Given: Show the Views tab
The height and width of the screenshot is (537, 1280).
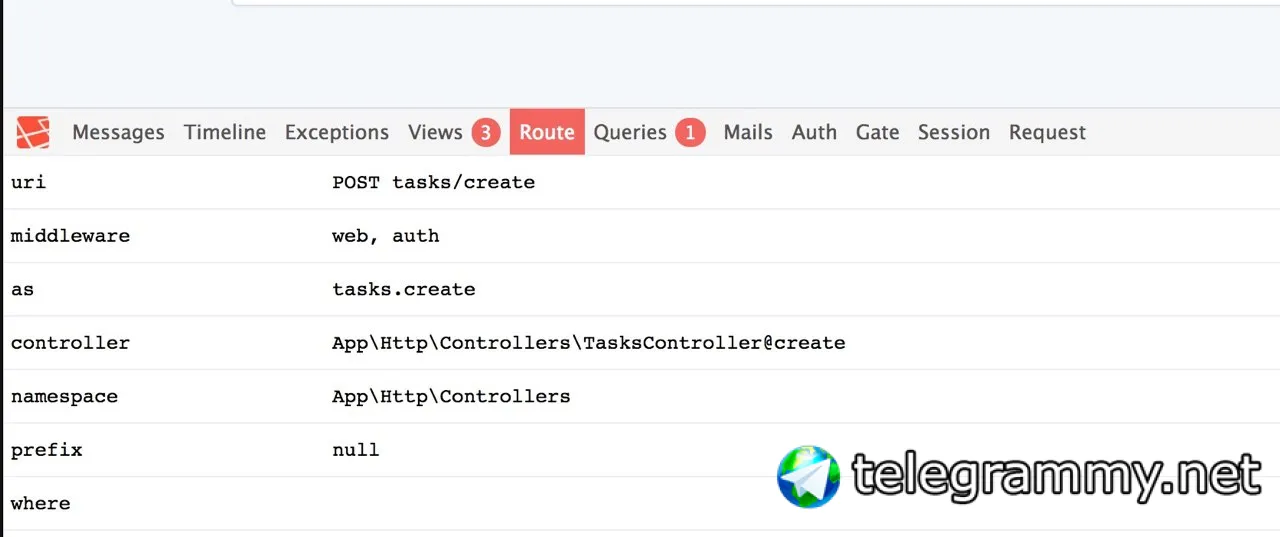Looking at the screenshot, I should [x=454, y=132].
